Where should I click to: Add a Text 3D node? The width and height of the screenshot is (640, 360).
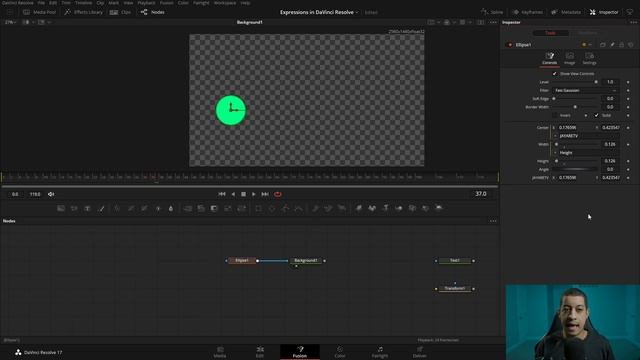pos(385,209)
